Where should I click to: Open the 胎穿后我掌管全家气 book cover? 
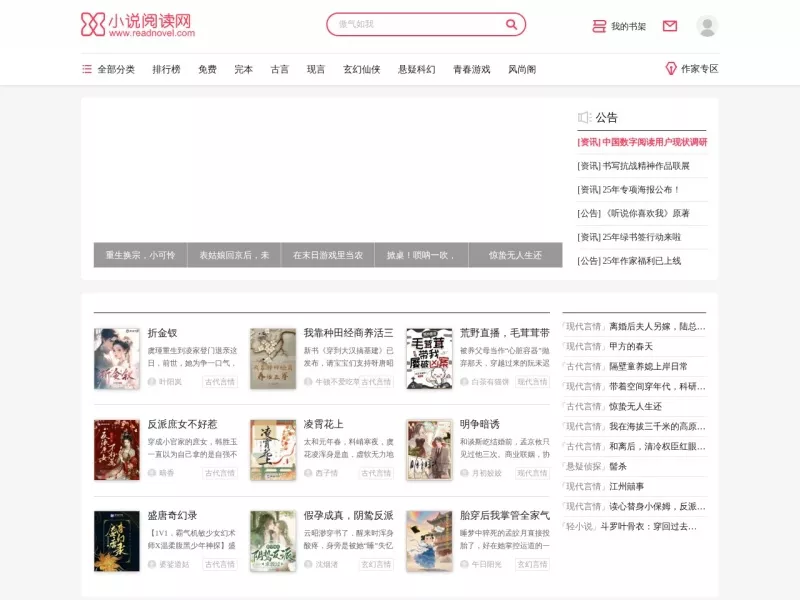429,541
